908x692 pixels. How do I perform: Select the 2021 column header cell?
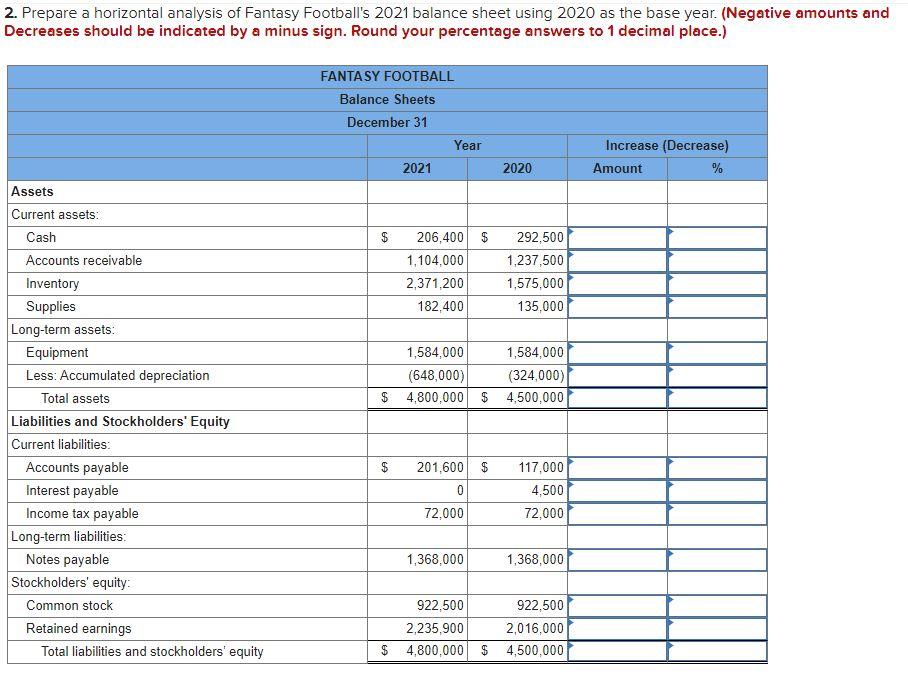click(x=417, y=168)
